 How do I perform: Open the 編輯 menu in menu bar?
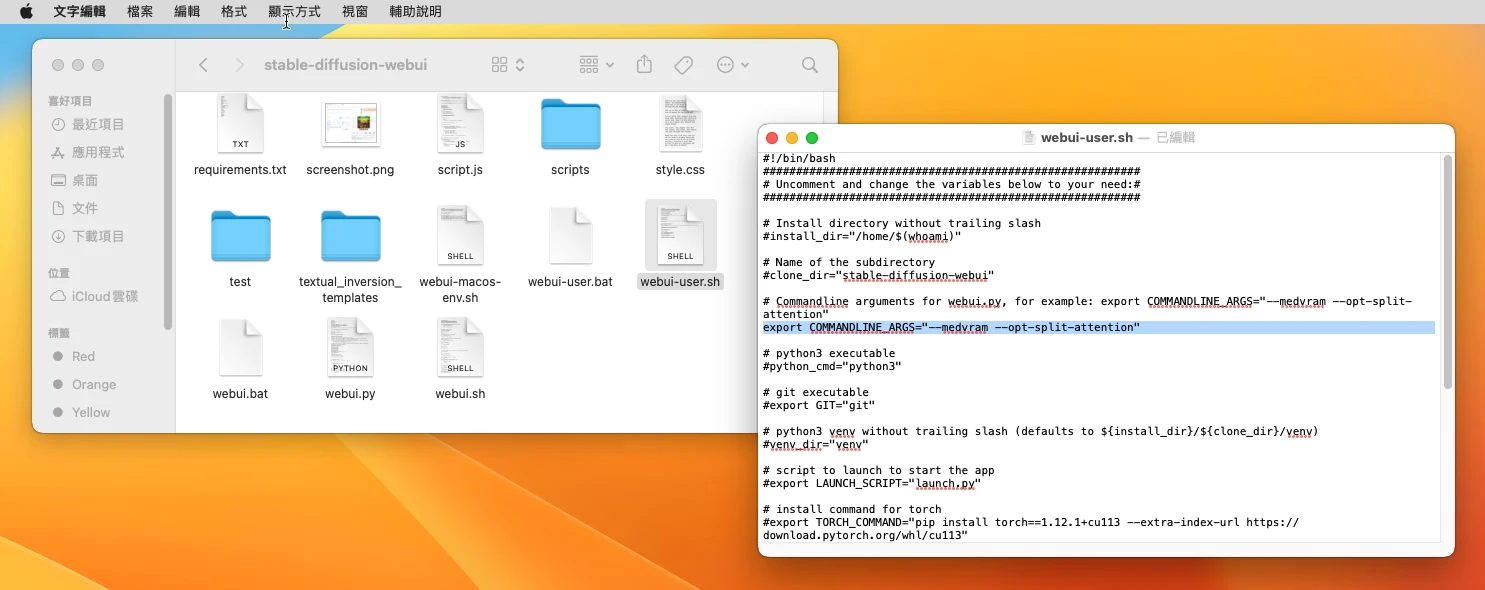click(187, 12)
